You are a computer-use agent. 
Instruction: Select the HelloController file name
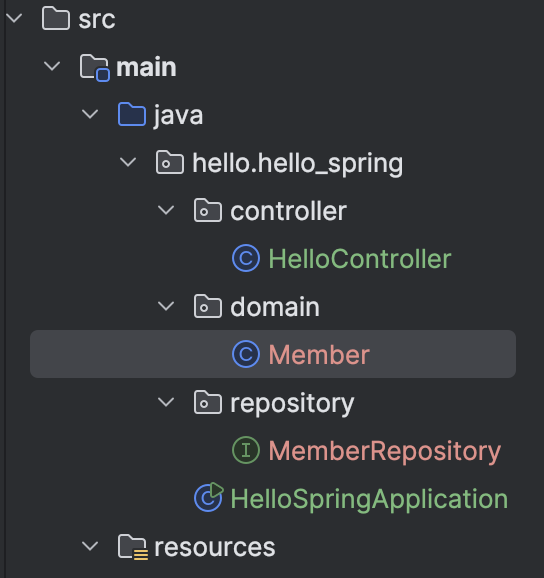click(x=360, y=259)
